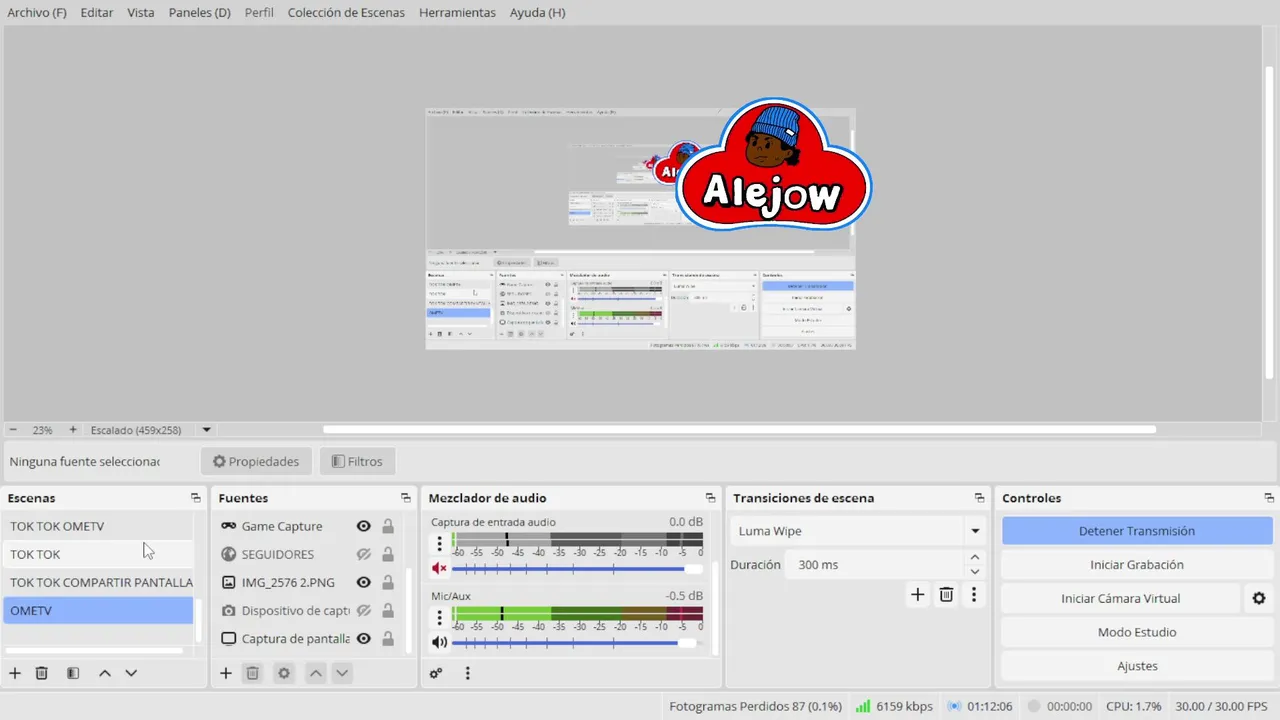
Task: Adjust Captura de entrada audio volume slider
Action: pos(577,569)
